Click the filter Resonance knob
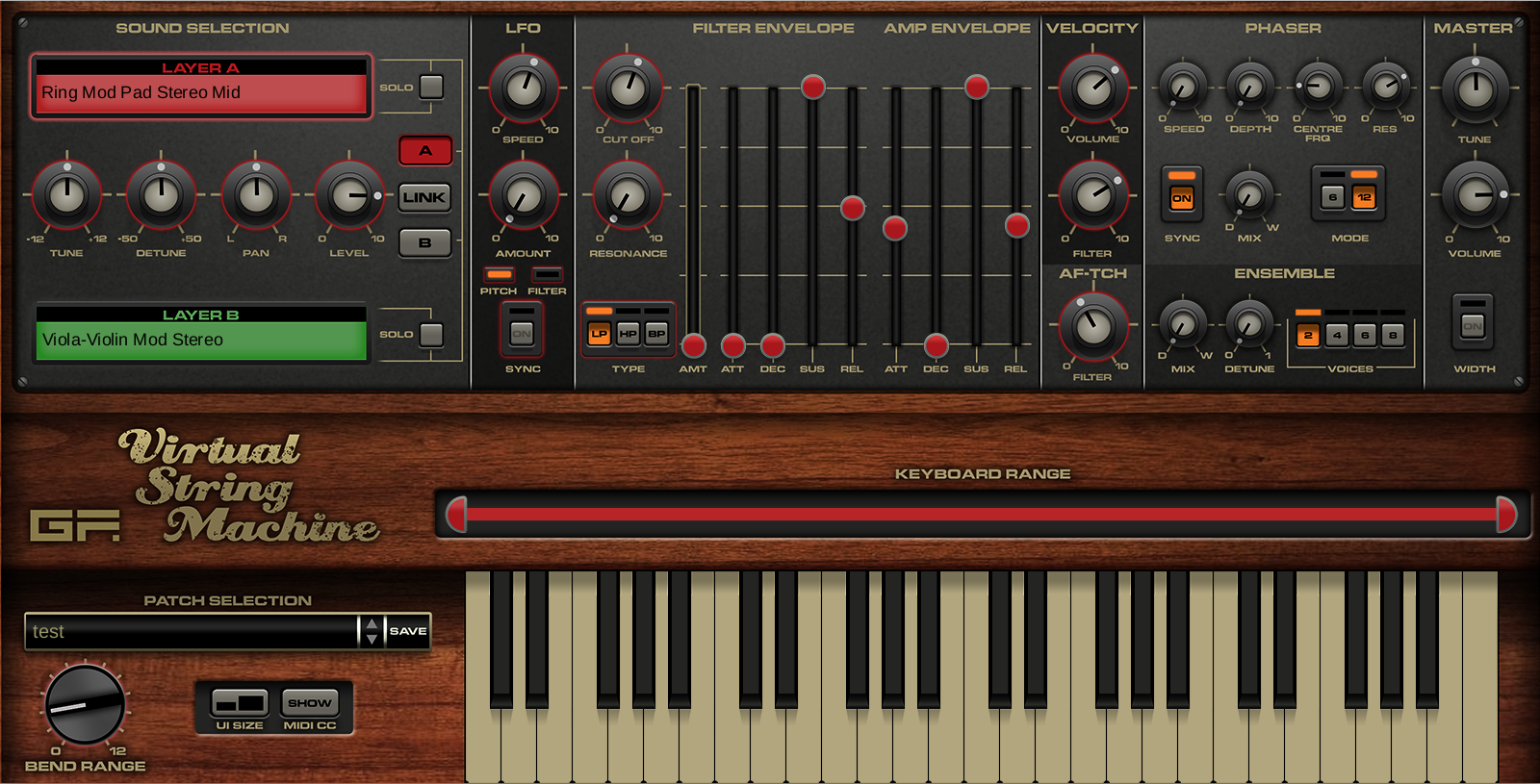This screenshot has height=784, width=1540. pos(628,196)
